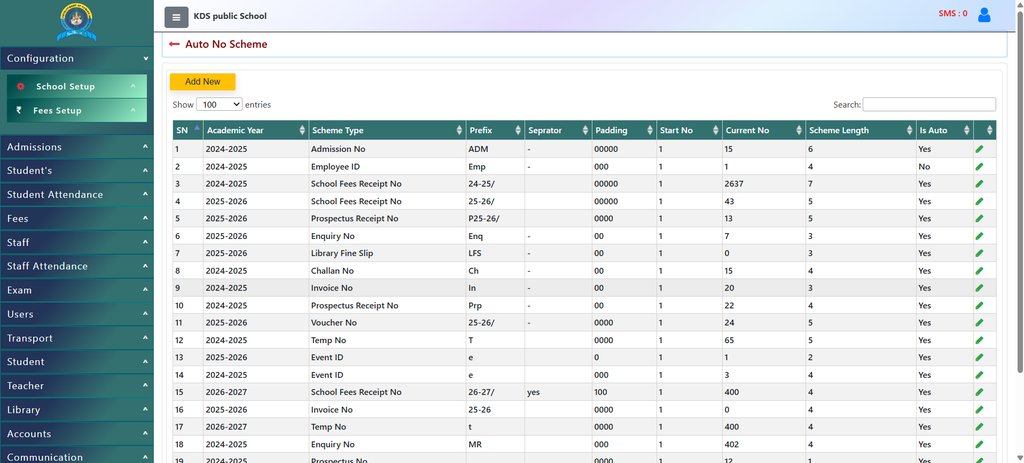Open the Teacher menu
Screen dimensions: 1024x463
pos(76,386)
